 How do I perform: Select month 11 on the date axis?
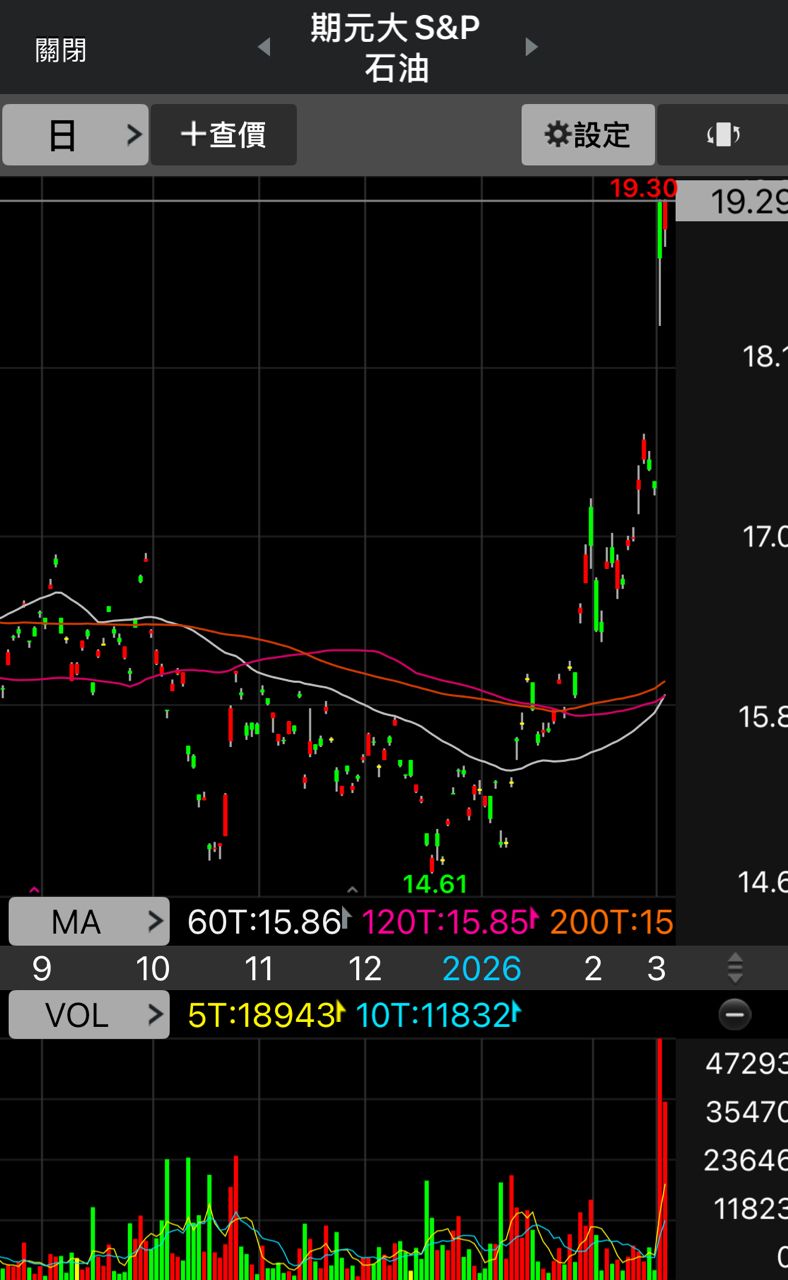259,968
